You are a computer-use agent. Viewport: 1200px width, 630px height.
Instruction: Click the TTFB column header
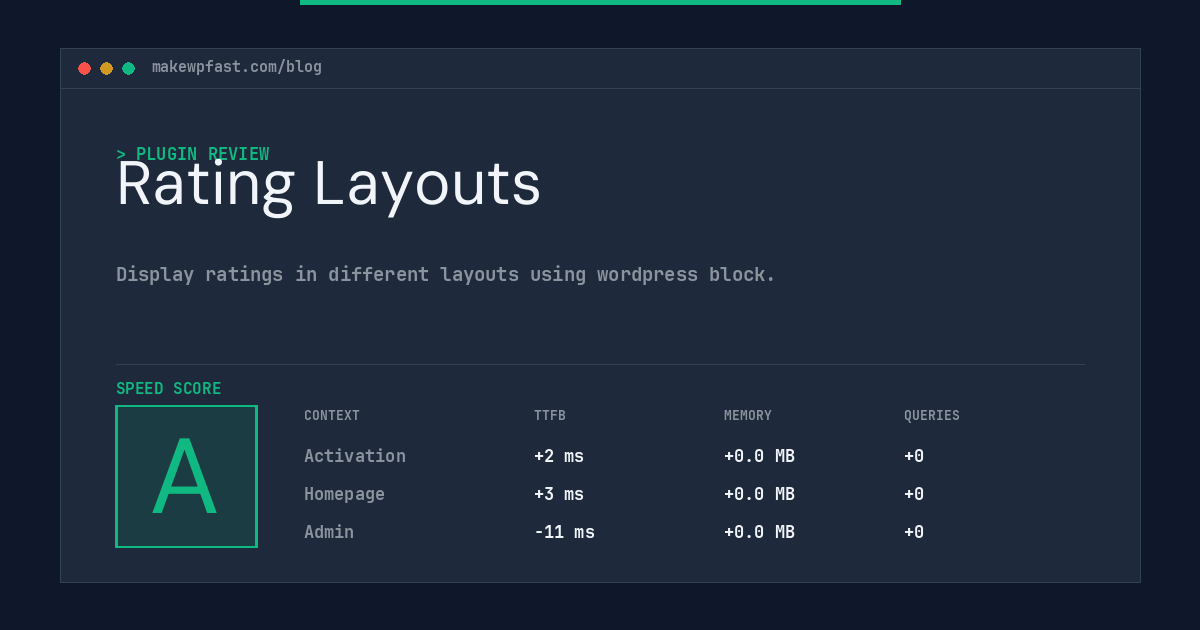tap(550, 416)
